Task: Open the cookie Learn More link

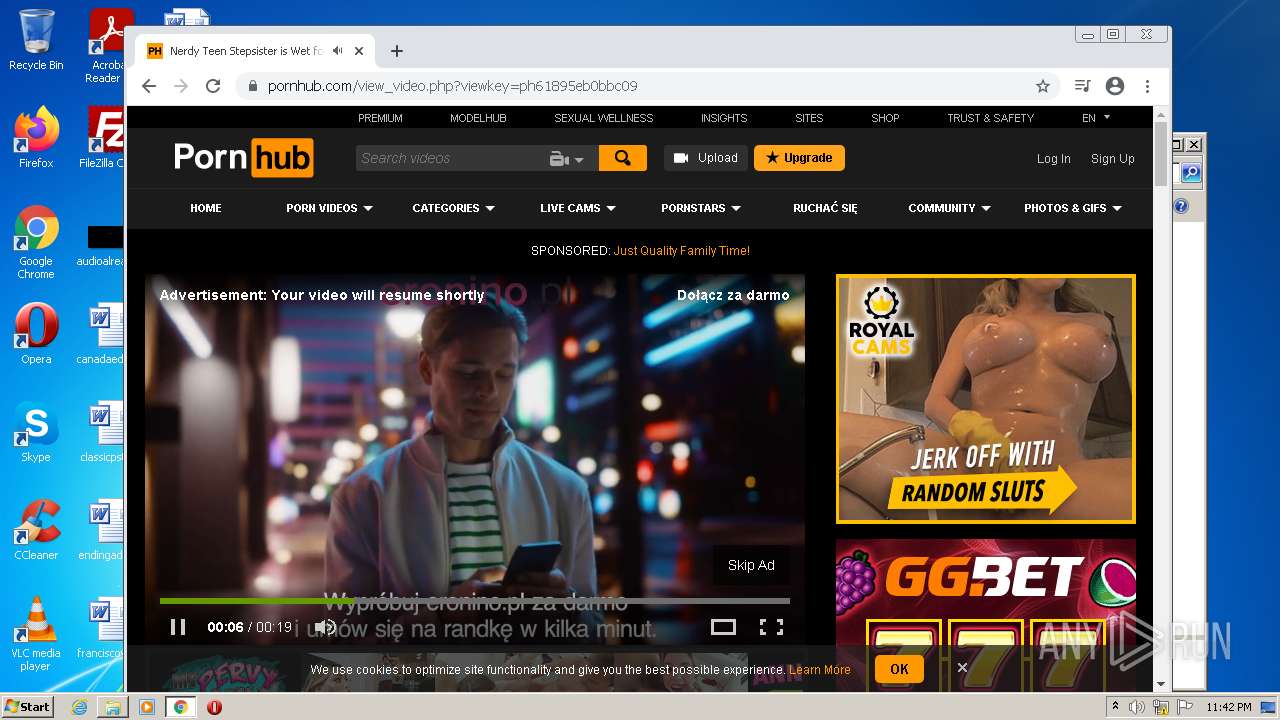Action: [x=820, y=670]
